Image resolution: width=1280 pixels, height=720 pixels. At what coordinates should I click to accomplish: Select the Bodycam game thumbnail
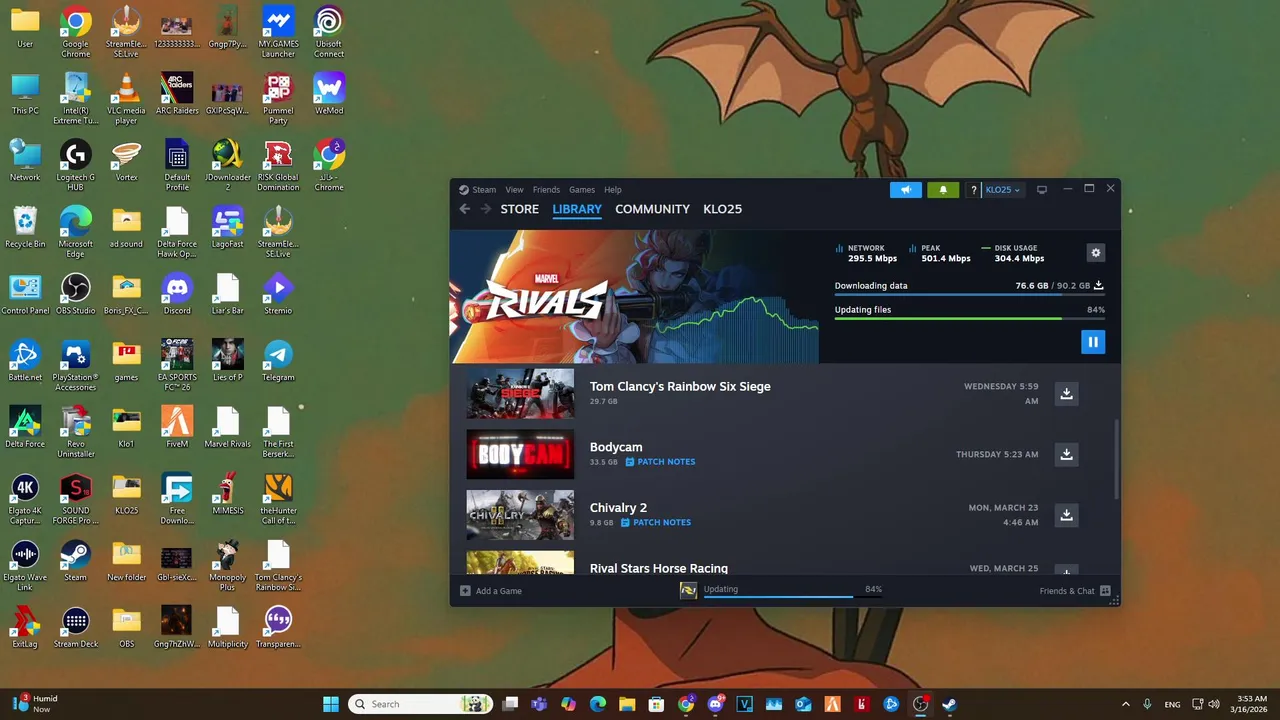click(x=520, y=454)
